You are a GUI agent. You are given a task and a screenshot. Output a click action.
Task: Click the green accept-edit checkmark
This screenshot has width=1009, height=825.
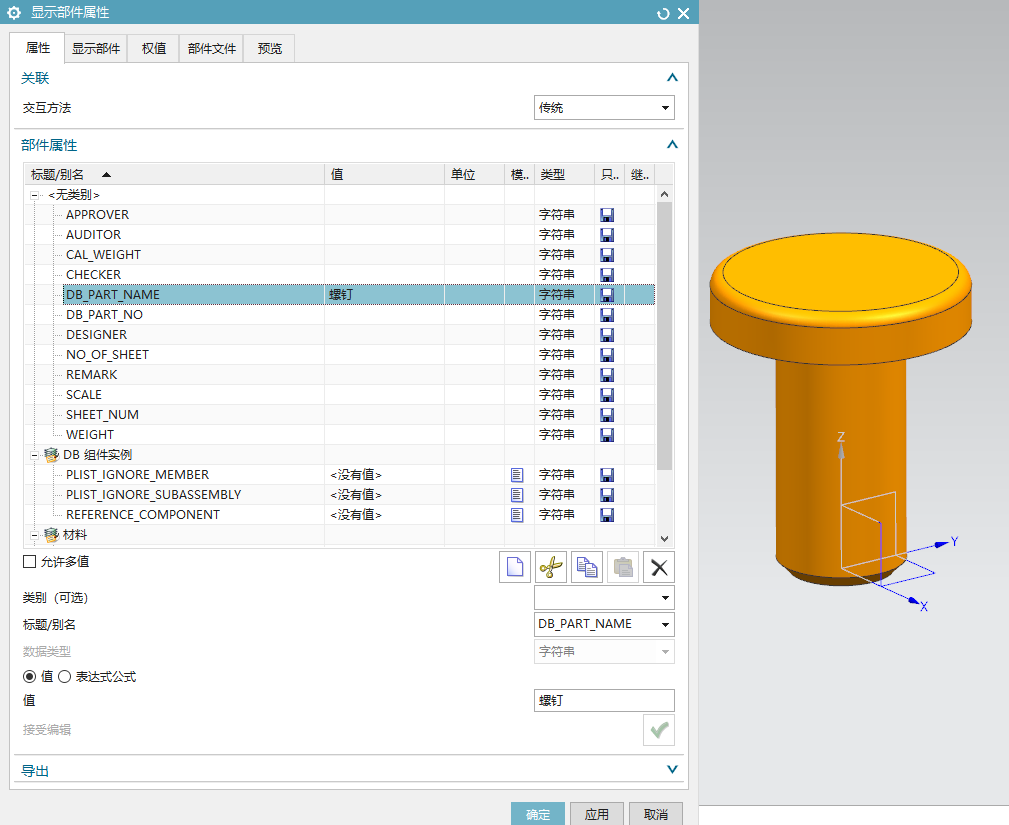659,730
